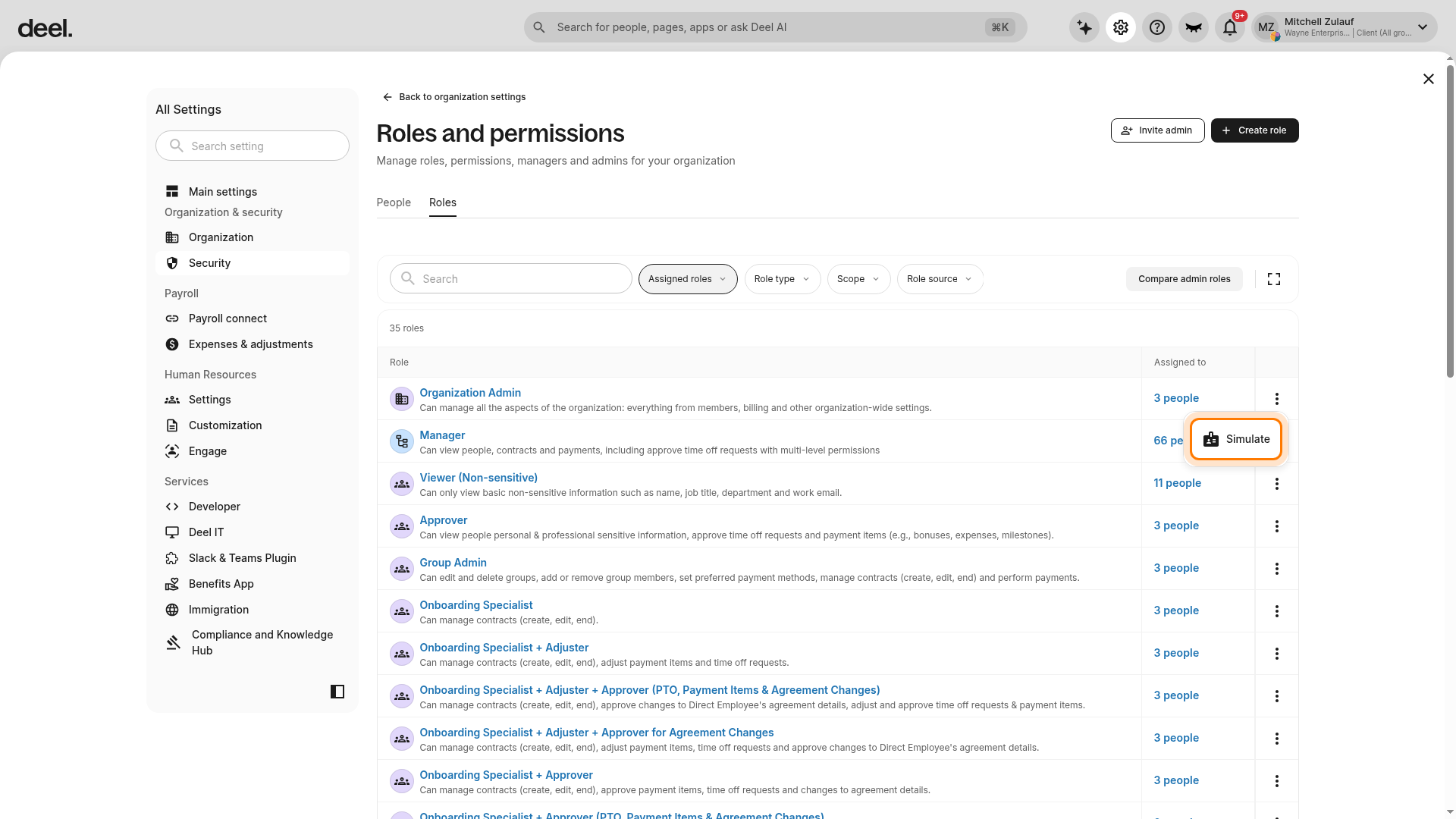Image resolution: width=1456 pixels, height=819 pixels.
Task: Open Customization settings
Action: [253, 425]
